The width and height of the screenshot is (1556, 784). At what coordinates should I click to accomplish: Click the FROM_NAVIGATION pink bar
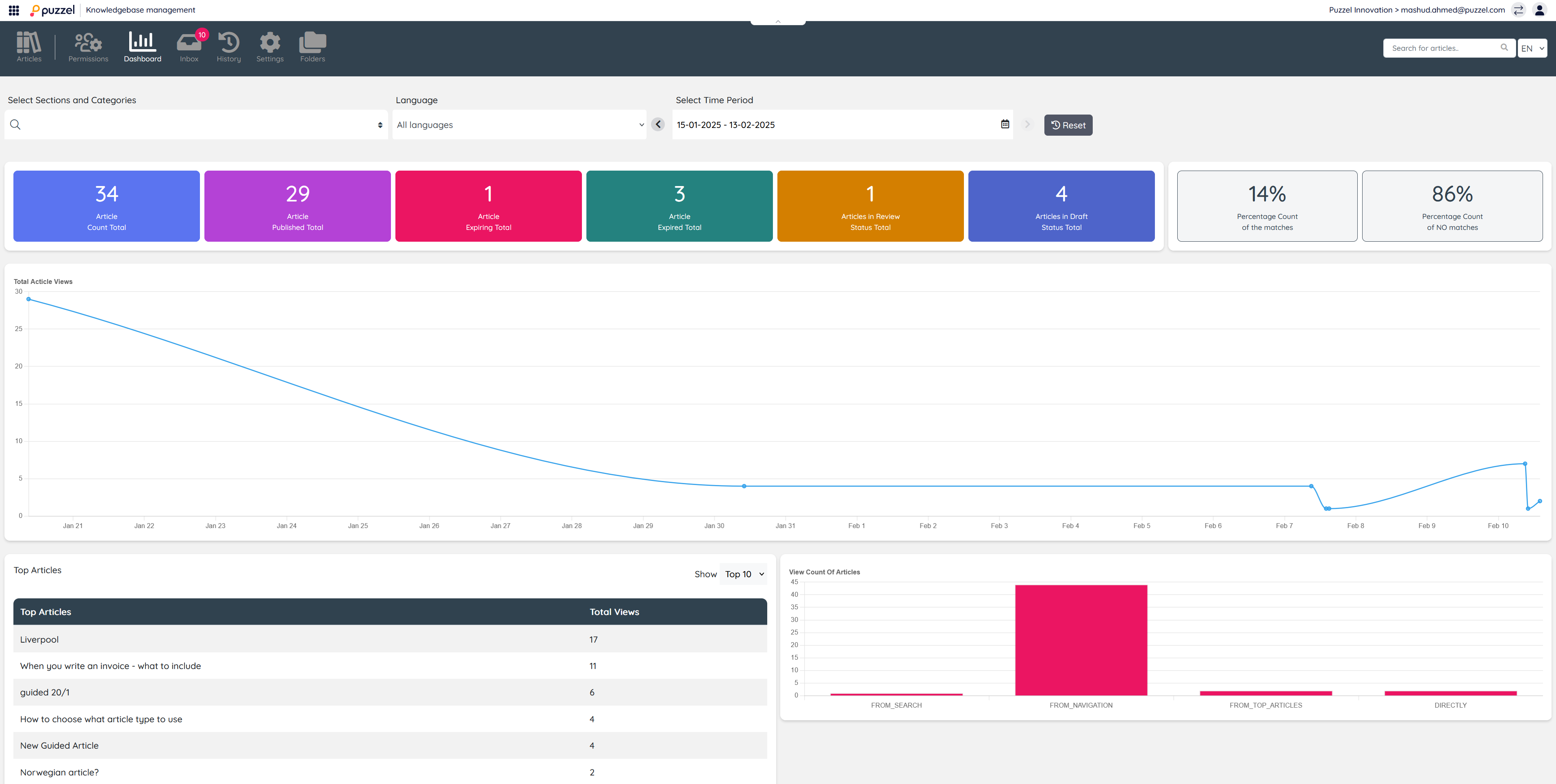[1081, 640]
